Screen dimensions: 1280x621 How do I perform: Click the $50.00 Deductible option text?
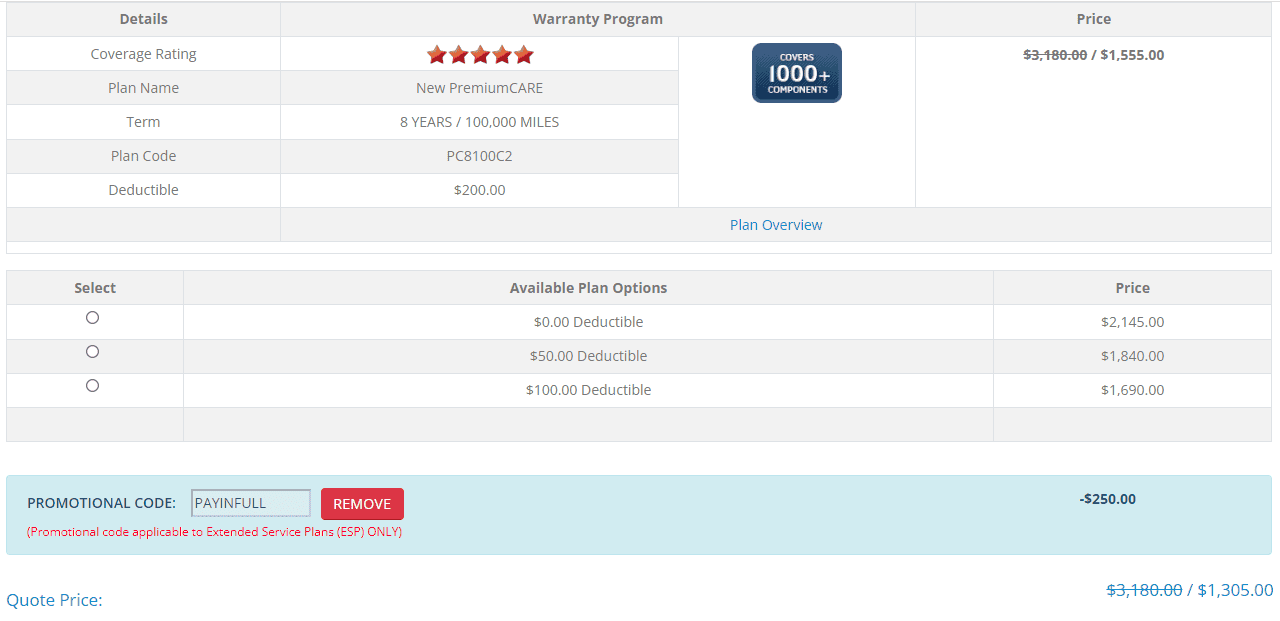[x=588, y=356]
